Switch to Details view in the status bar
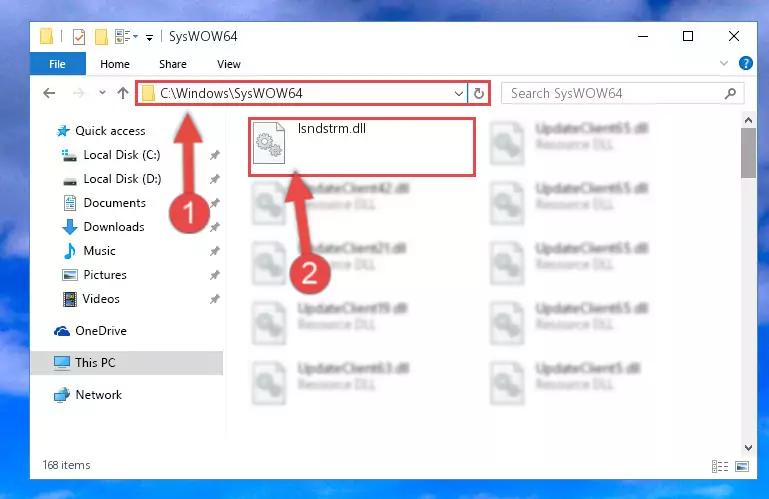 [719, 466]
